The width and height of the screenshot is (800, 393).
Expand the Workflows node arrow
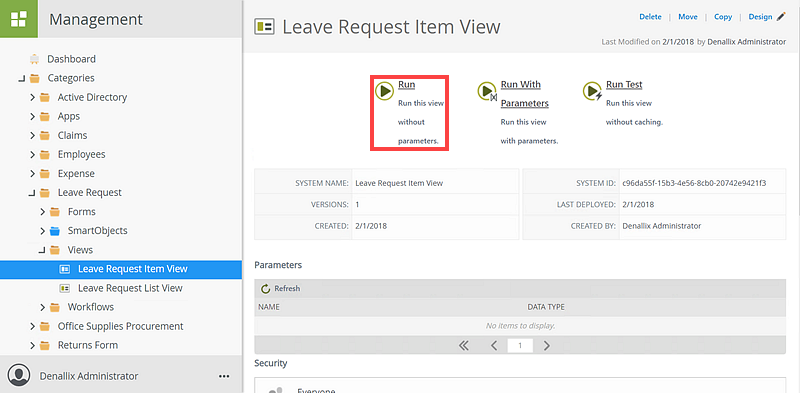[x=42, y=307]
